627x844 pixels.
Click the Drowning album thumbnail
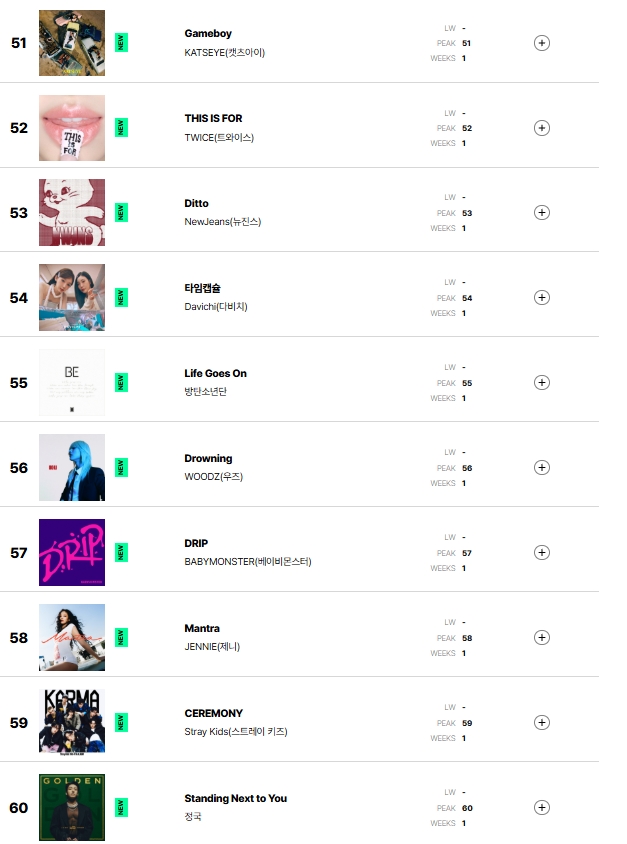coord(72,468)
